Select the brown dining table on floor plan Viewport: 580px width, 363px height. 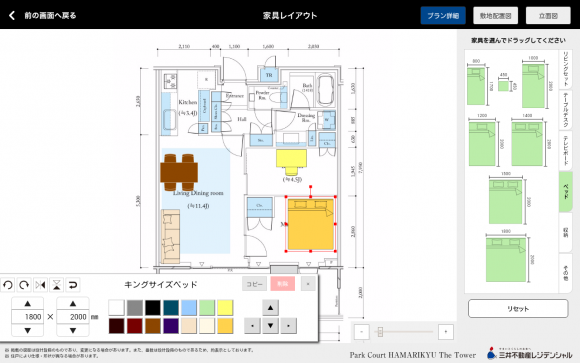tap(179, 172)
